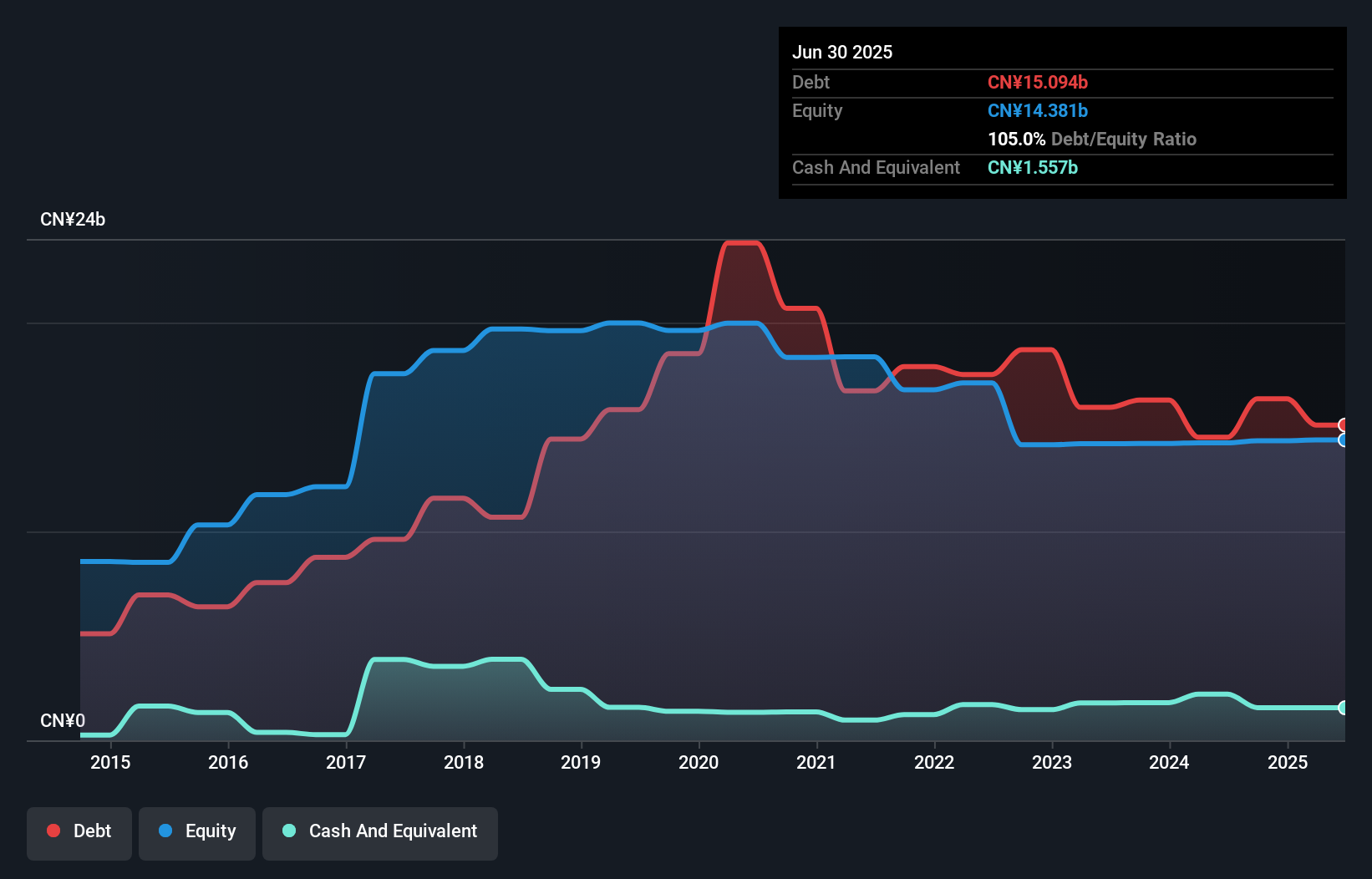
Task: Select the 2022 x-axis label
Action: (934, 762)
